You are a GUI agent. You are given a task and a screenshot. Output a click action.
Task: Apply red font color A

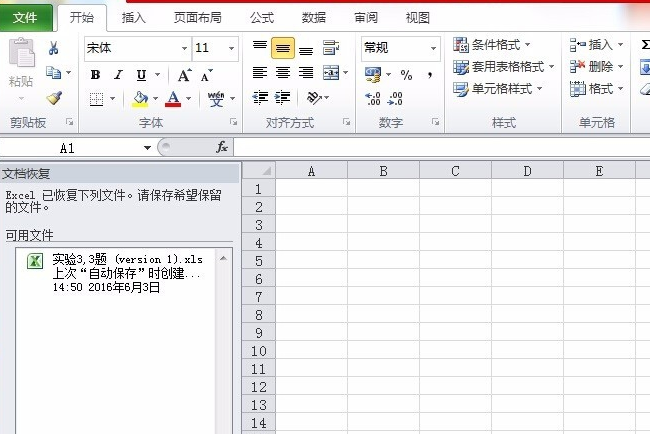(173, 99)
